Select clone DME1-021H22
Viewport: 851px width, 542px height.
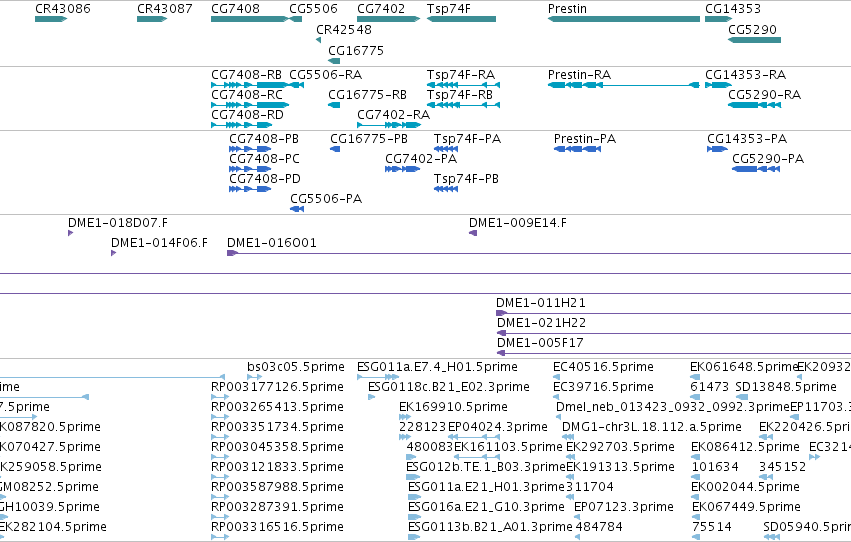click(x=674, y=333)
